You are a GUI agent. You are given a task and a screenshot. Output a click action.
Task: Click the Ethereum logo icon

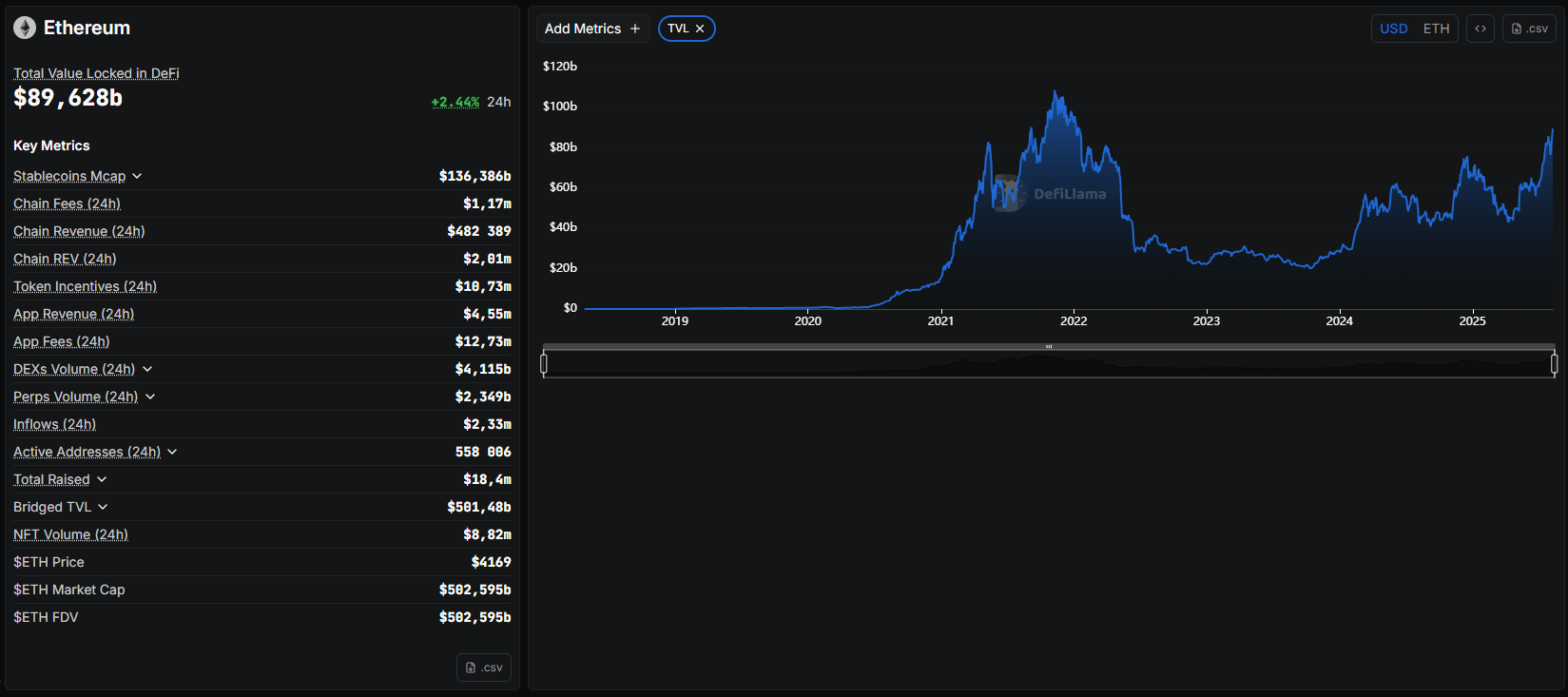coord(25,28)
